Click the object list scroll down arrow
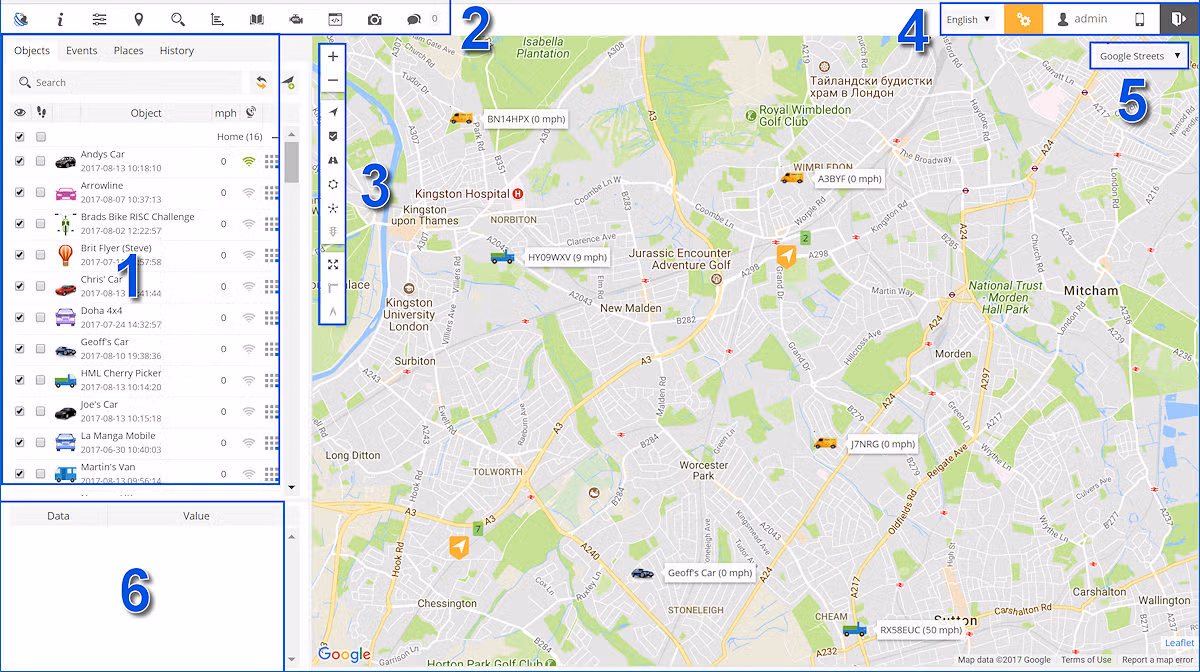The image size is (1200, 672). pyautogui.click(x=291, y=488)
